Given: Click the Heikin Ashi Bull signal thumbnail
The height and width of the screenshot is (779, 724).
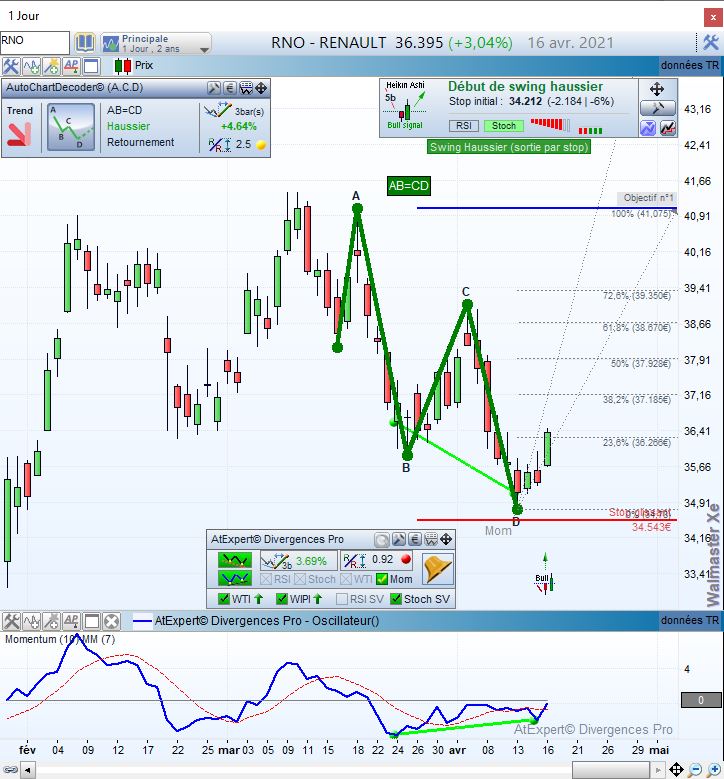Looking at the screenshot, I should point(405,105).
